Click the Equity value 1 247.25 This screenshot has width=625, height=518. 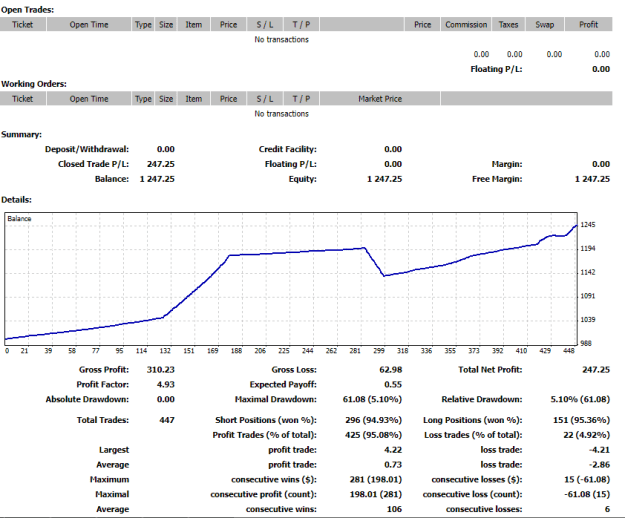click(x=384, y=179)
